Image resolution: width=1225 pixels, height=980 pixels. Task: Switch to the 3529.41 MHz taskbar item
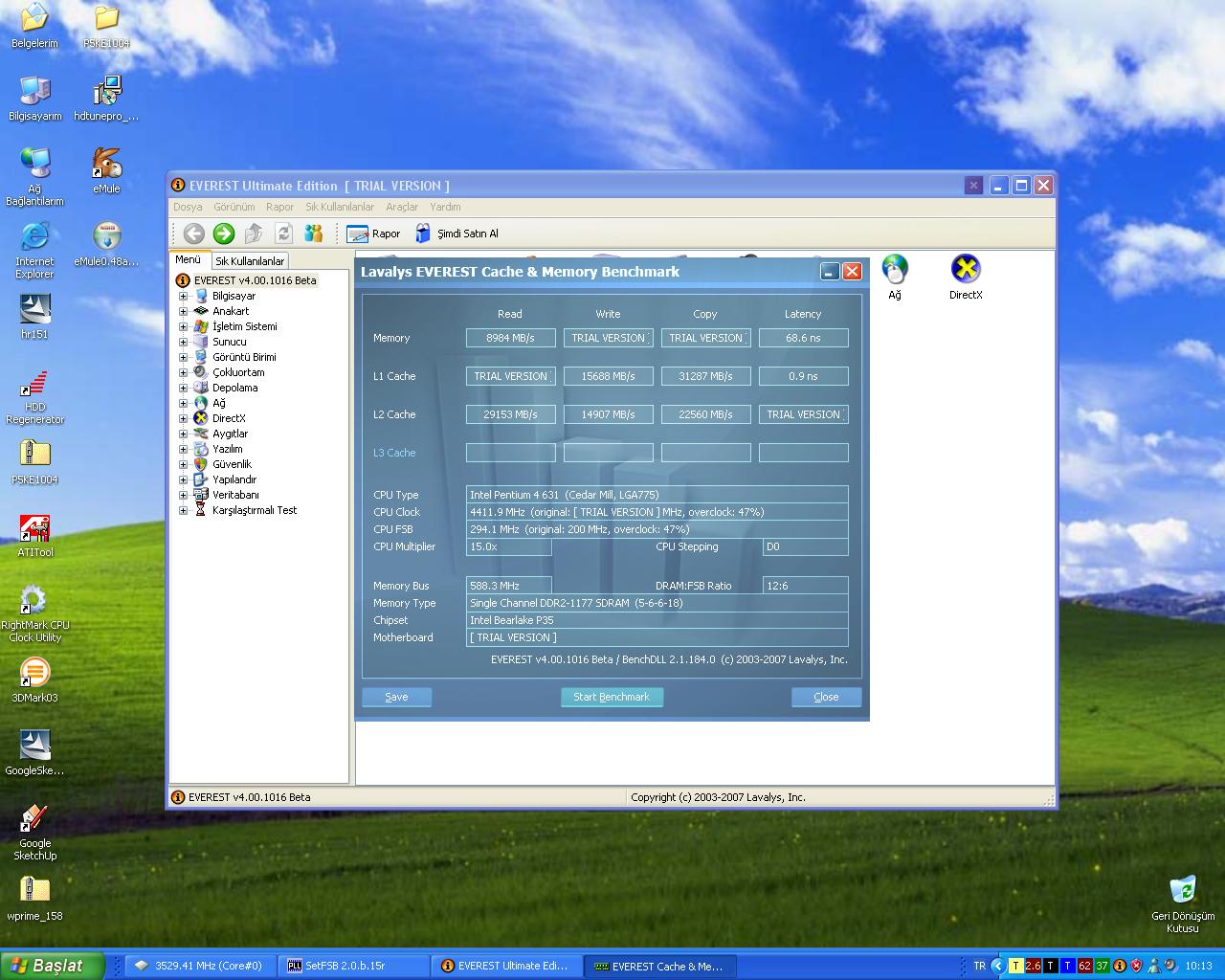[x=202, y=966]
